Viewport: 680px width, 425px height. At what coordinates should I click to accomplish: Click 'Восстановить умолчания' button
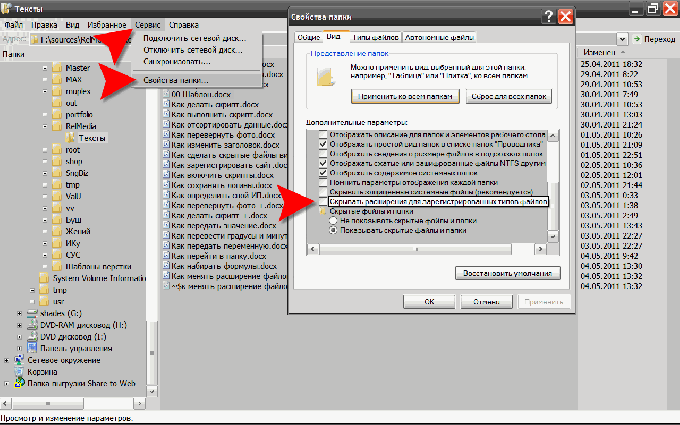510,273
